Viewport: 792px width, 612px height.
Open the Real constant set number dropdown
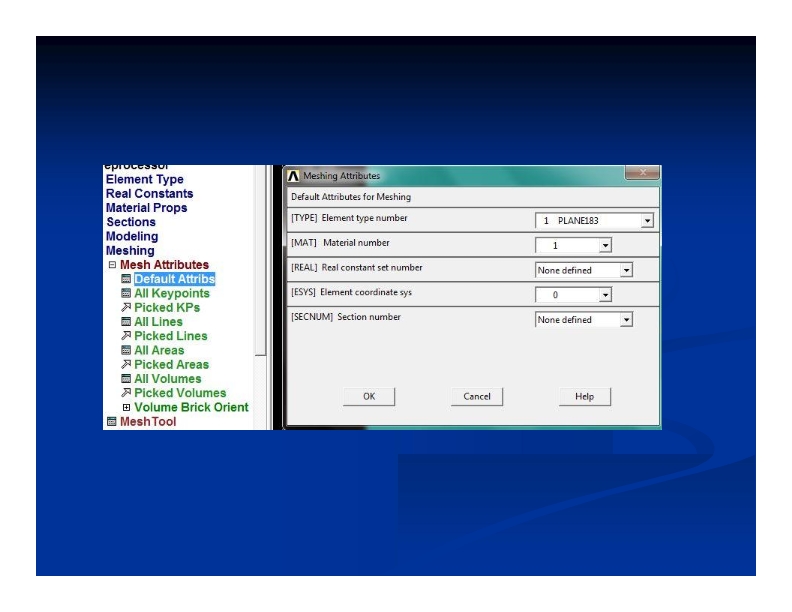(626, 270)
